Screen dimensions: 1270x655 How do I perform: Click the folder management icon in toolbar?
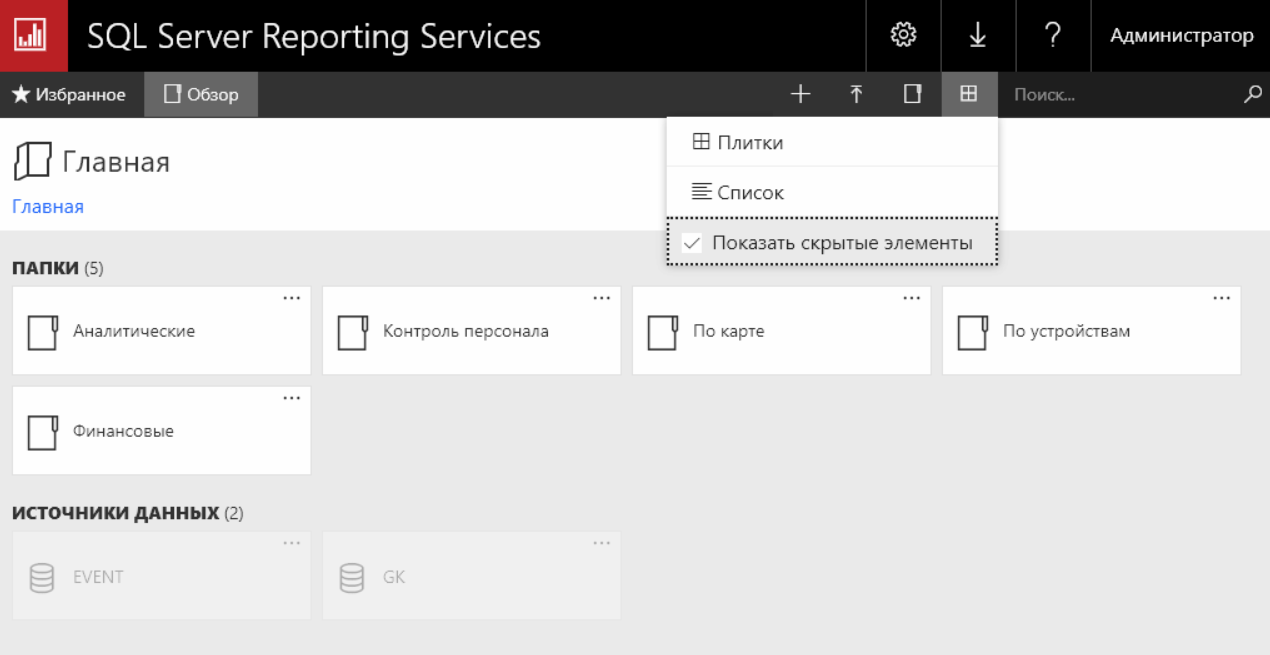click(912, 94)
